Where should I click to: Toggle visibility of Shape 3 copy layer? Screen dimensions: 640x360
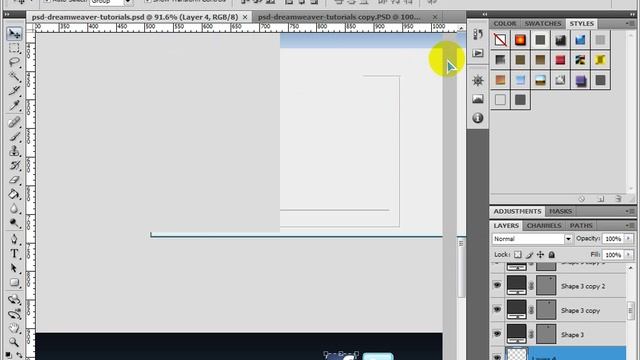(x=497, y=309)
